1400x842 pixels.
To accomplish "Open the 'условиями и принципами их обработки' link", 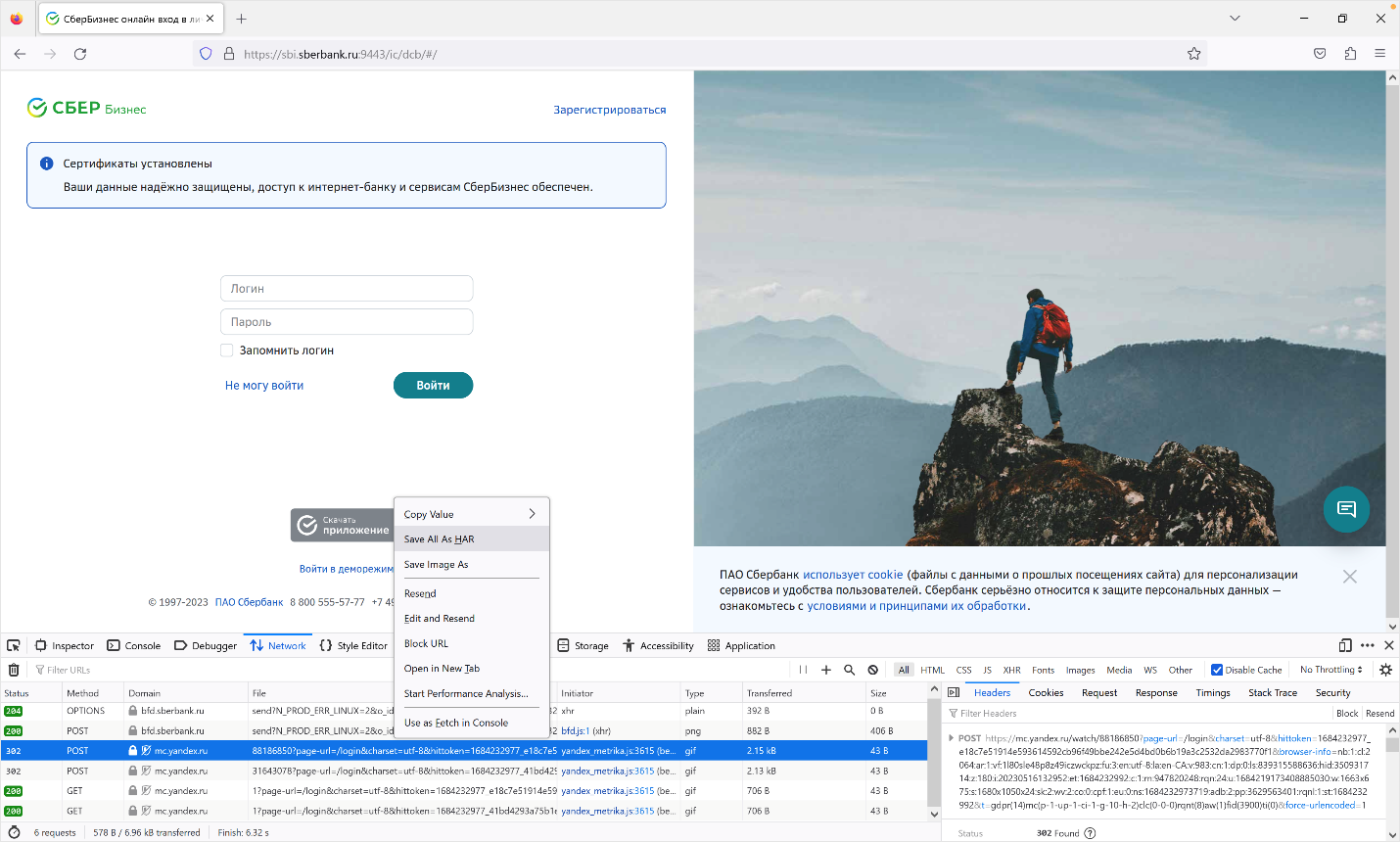I will 917,606.
